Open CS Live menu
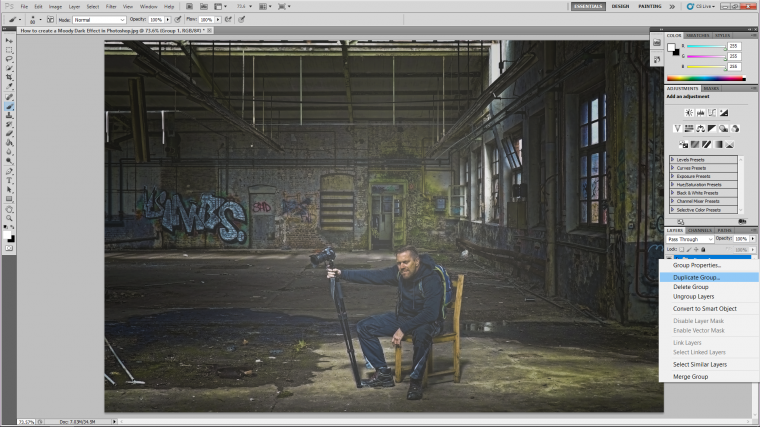Image resolution: width=760 pixels, height=427 pixels. coord(701,6)
